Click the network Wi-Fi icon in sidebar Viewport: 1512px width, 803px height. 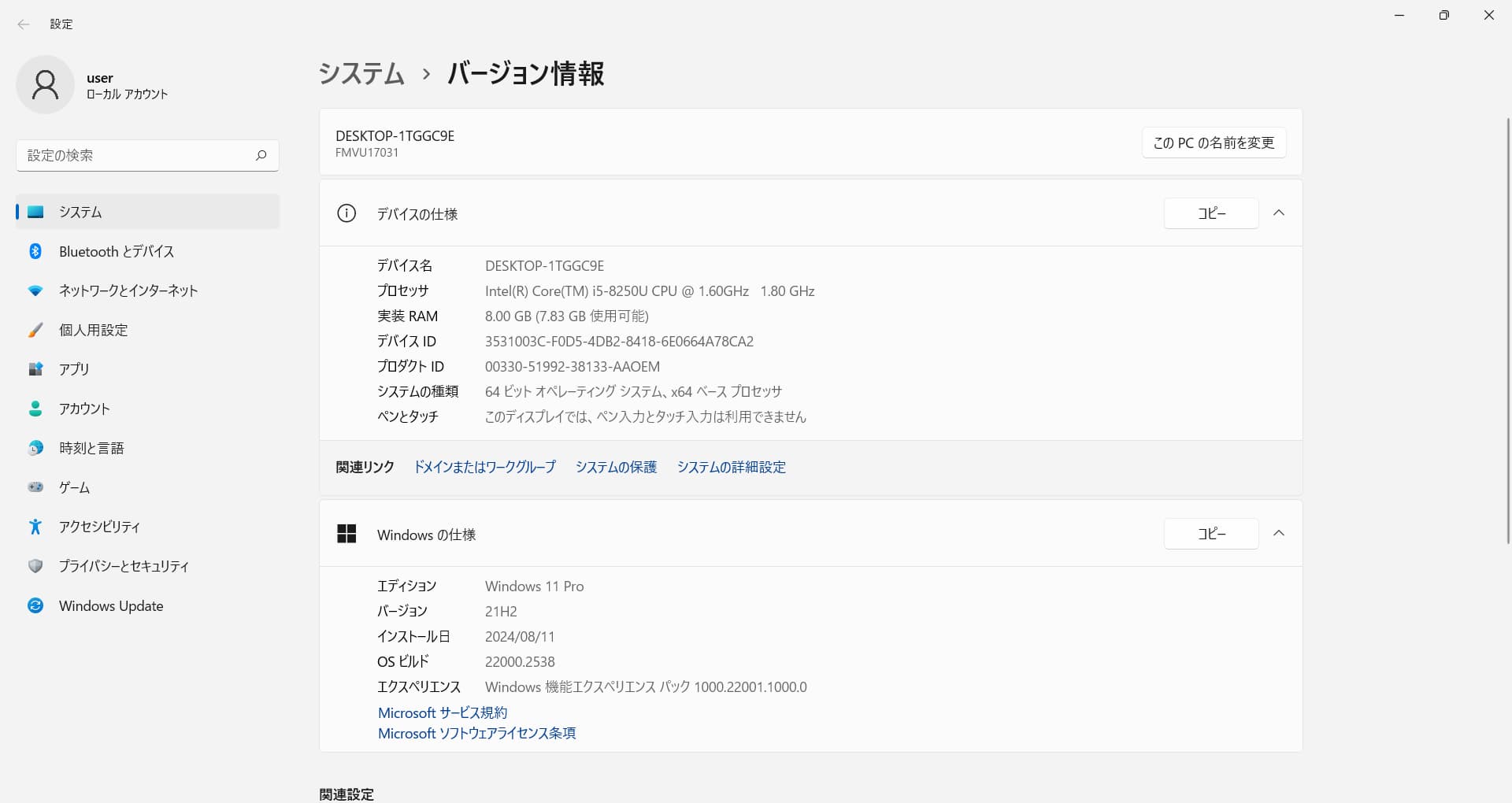(x=35, y=290)
